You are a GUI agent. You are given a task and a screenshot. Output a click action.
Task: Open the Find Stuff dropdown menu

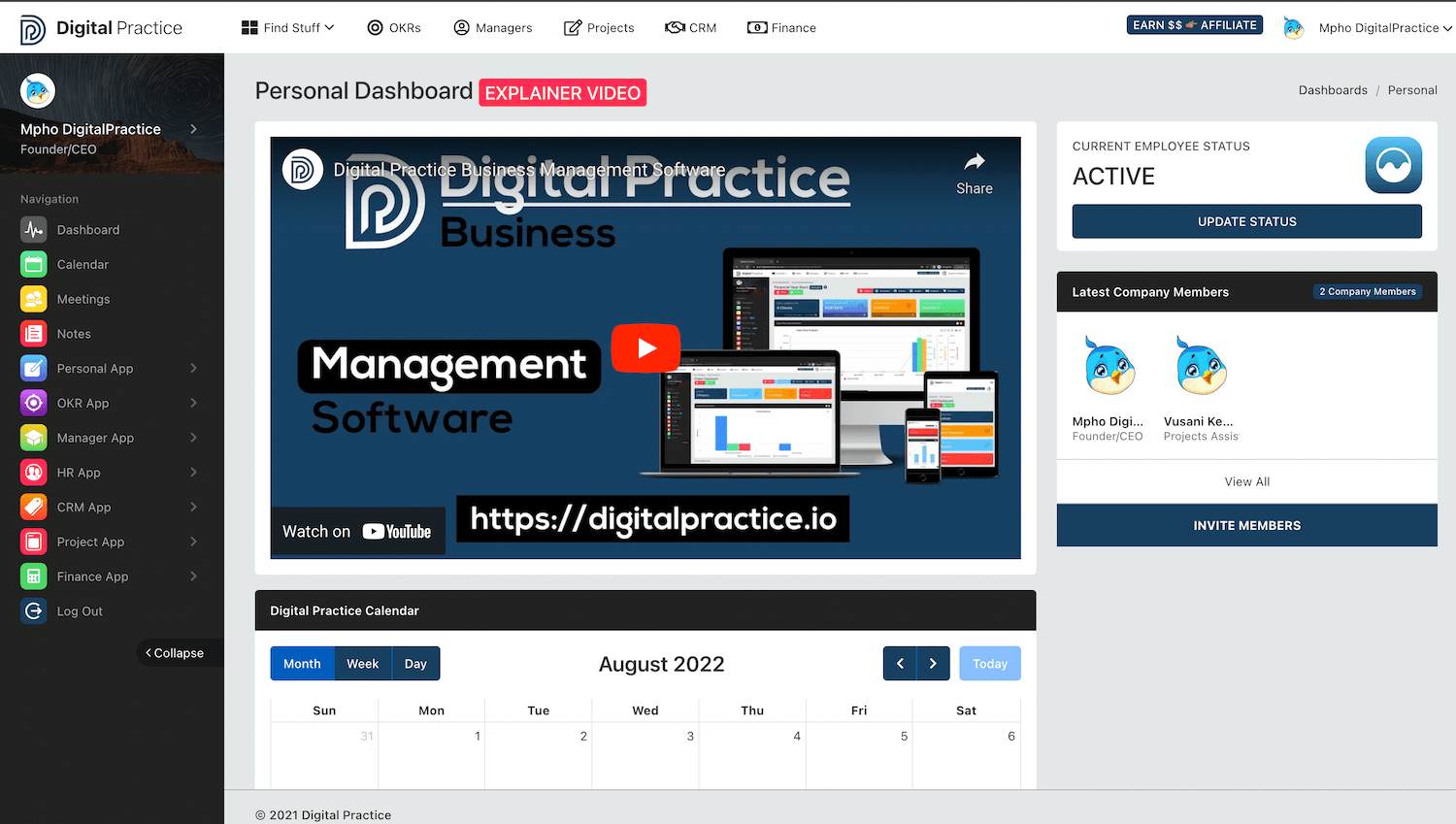pyautogui.click(x=287, y=28)
